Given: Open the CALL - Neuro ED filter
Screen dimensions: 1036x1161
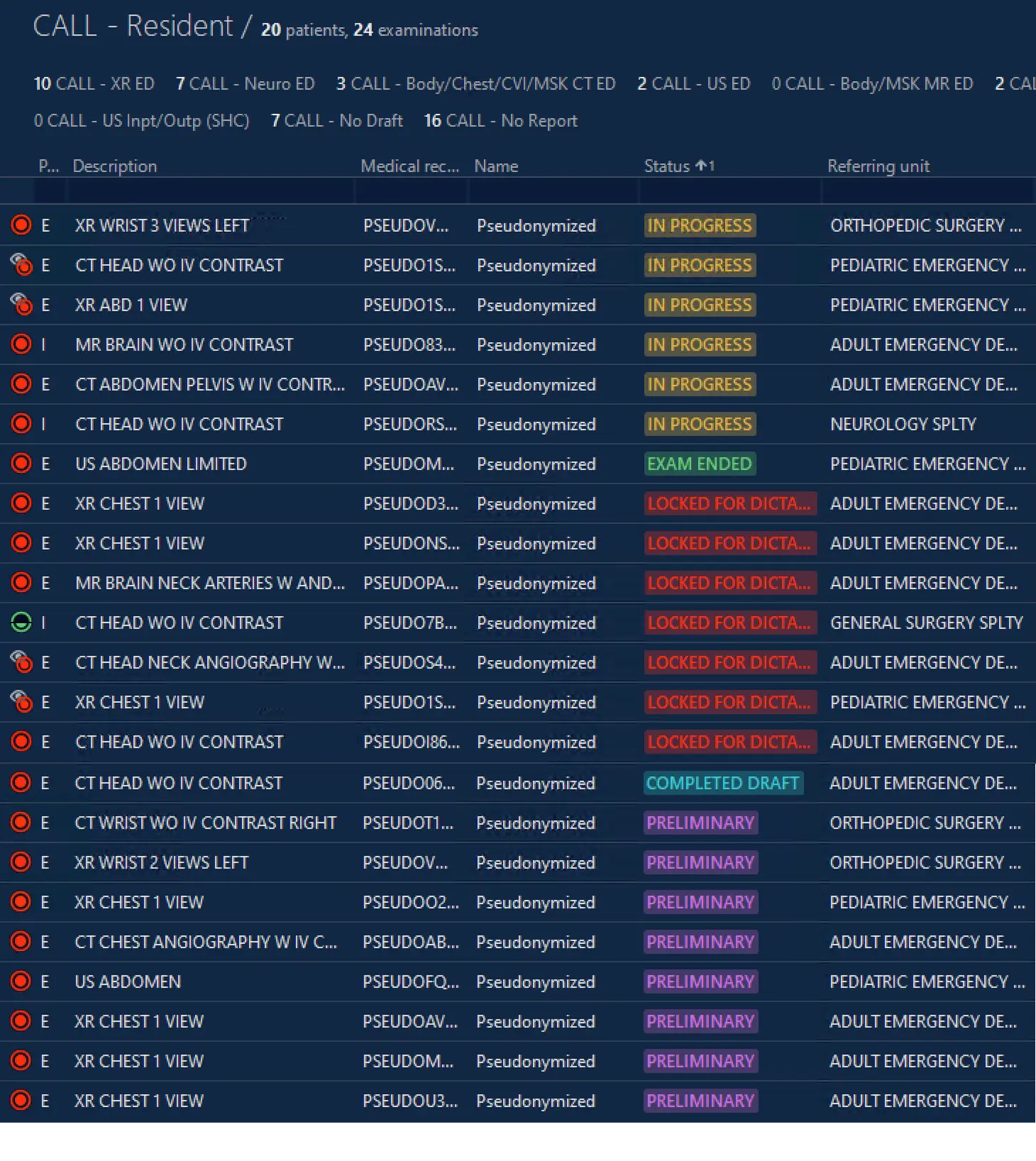Looking at the screenshot, I should coord(245,84).
